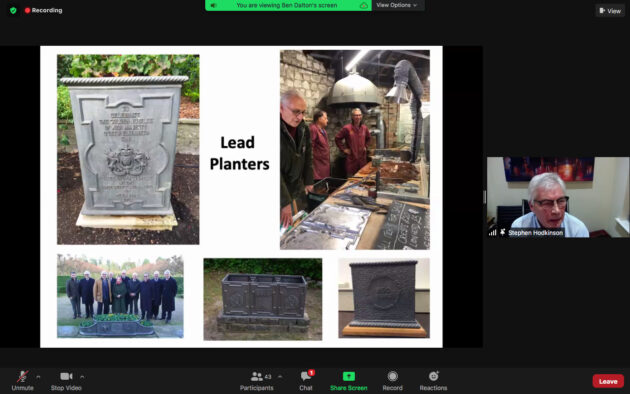The image size is (630, 394).
Task: Leave the meeting
Action: (x=608, y=381)
